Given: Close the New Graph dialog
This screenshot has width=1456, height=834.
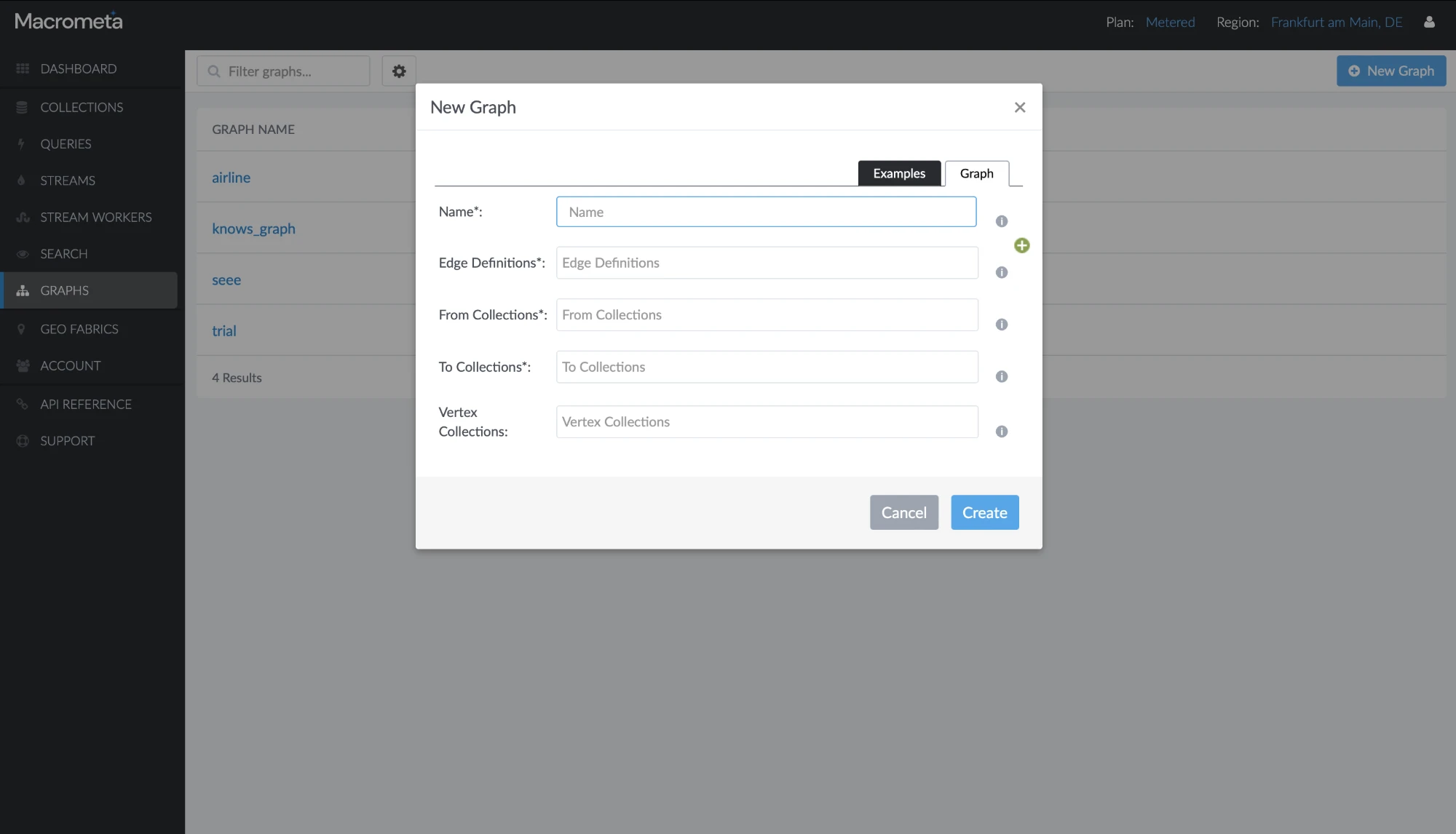Looking at the screenshot, I should pos(1020,107).
